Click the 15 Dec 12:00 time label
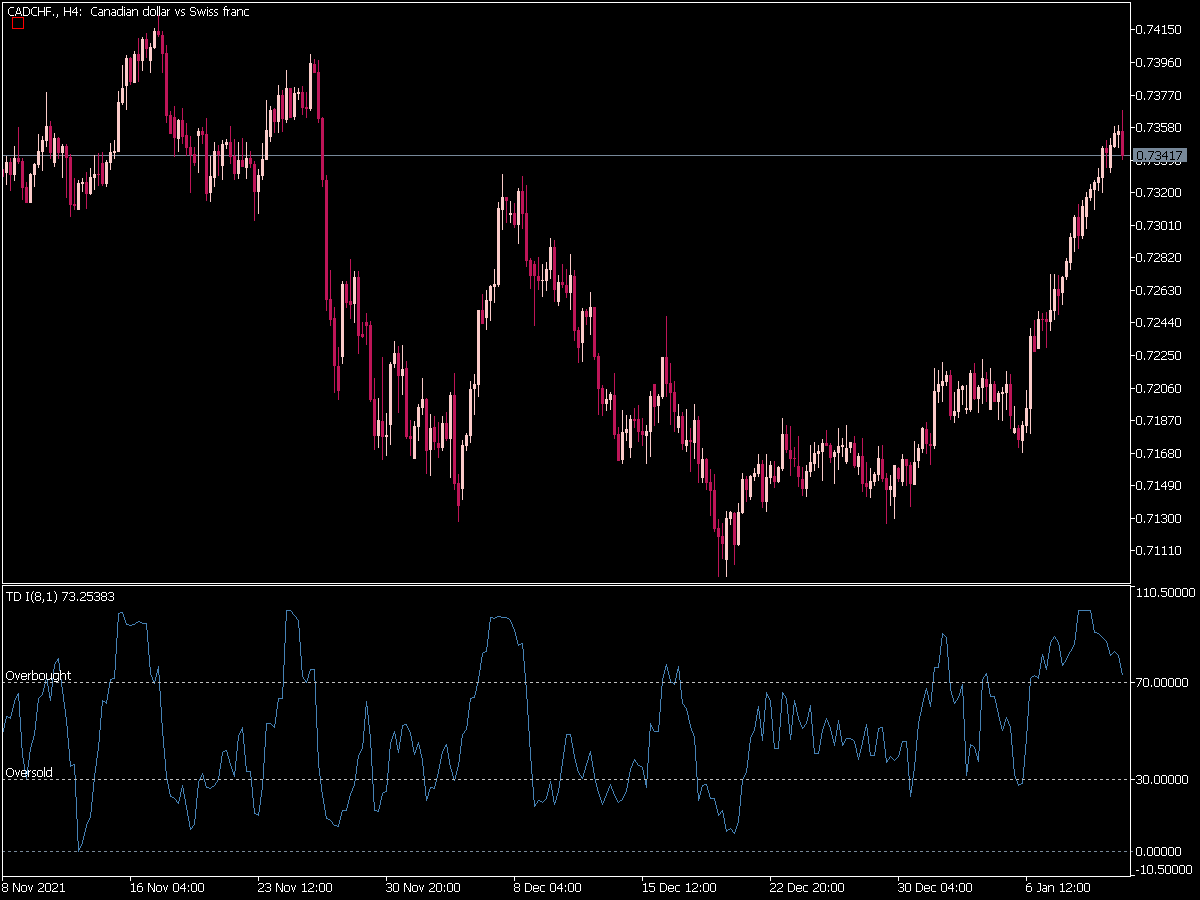The image size is (1200, 900). pos(678,887)
